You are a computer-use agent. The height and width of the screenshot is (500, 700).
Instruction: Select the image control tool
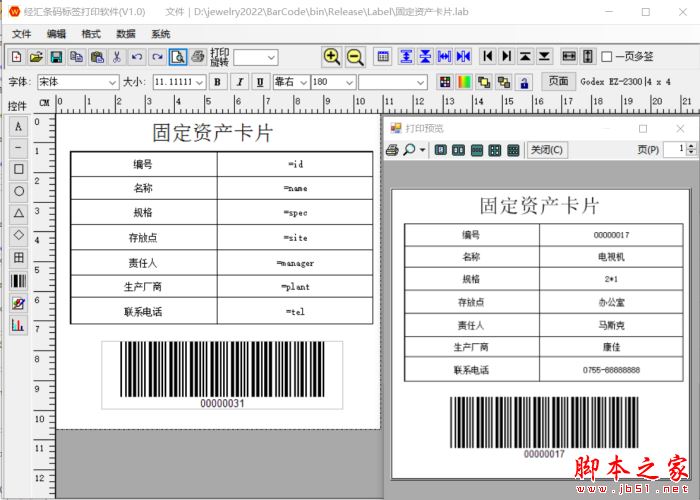tap(18, 303)
